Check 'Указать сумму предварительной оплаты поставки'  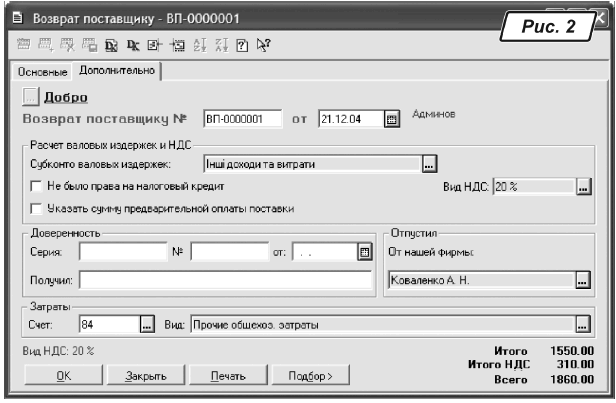[38, 208]
